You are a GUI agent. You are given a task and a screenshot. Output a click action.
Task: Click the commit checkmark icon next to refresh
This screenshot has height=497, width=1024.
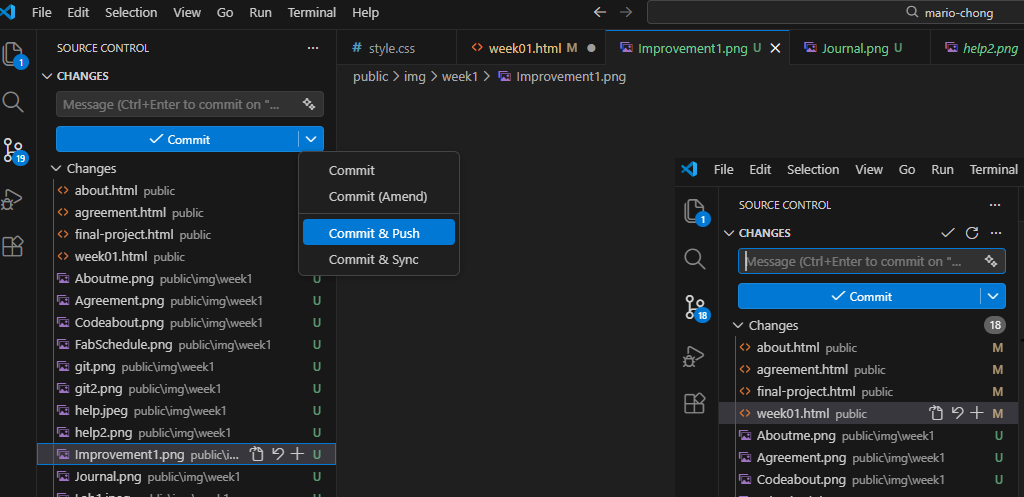click(x=948, y=233)
